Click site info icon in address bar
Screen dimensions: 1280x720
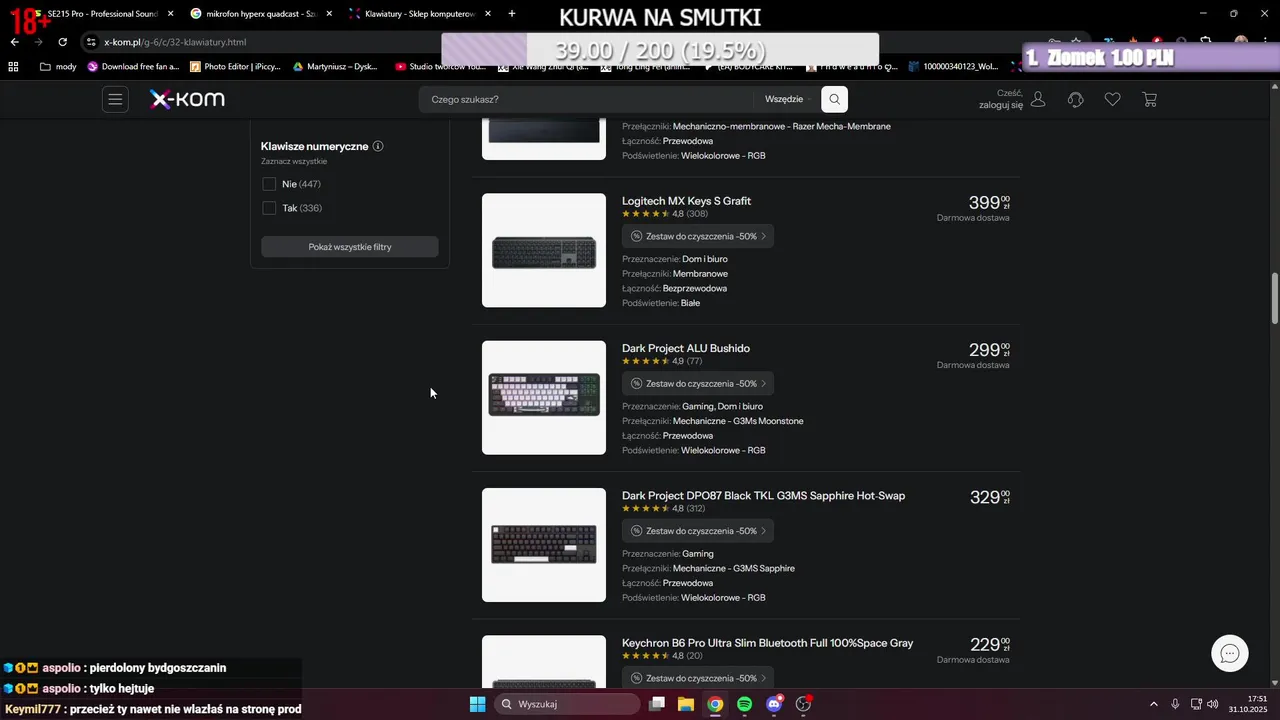coord(91,42)
